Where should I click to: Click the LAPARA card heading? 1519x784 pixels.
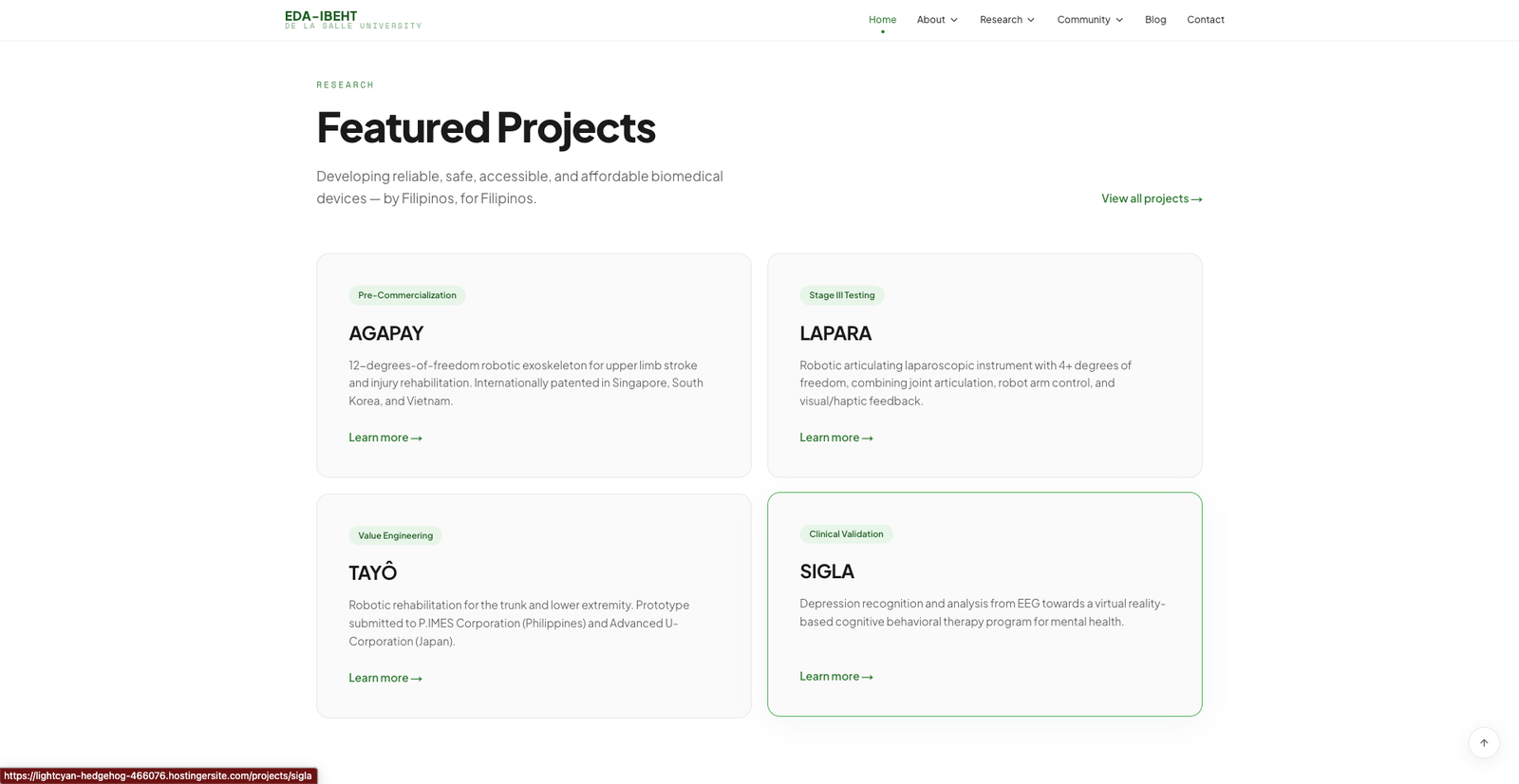(x=835, y=333)
